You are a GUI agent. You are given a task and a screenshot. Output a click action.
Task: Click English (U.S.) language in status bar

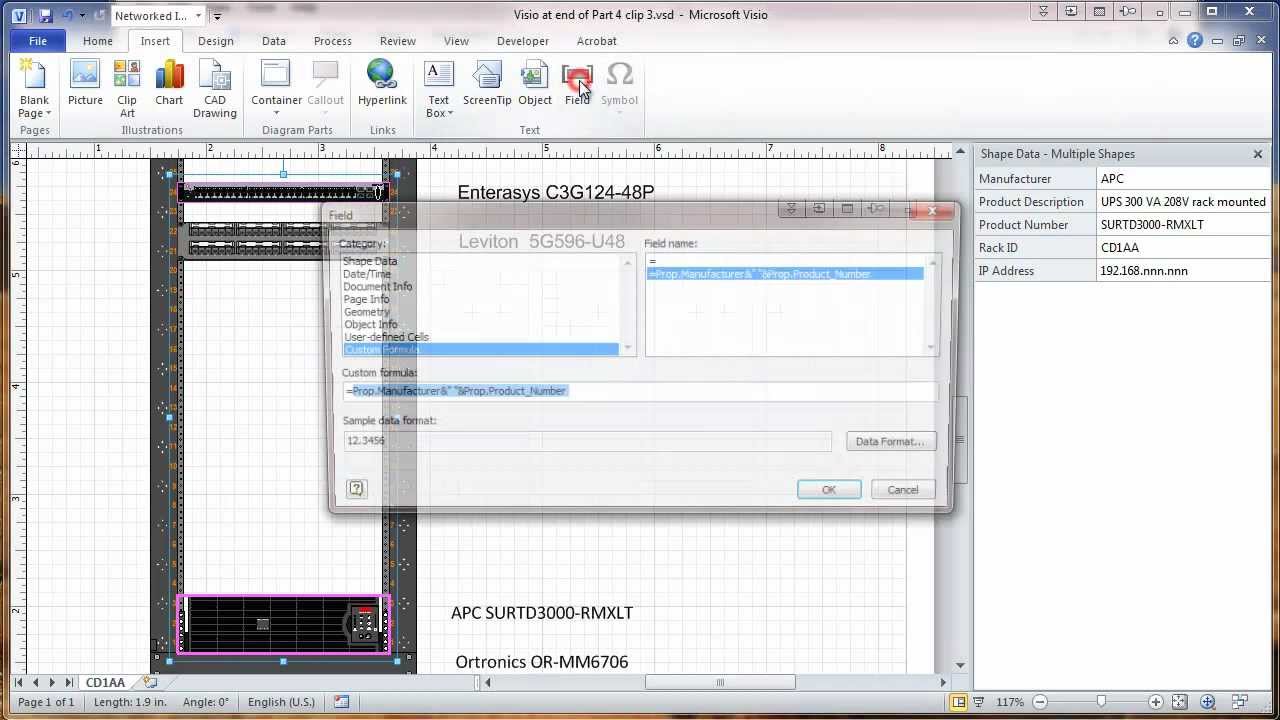click(x=281, y=702)
